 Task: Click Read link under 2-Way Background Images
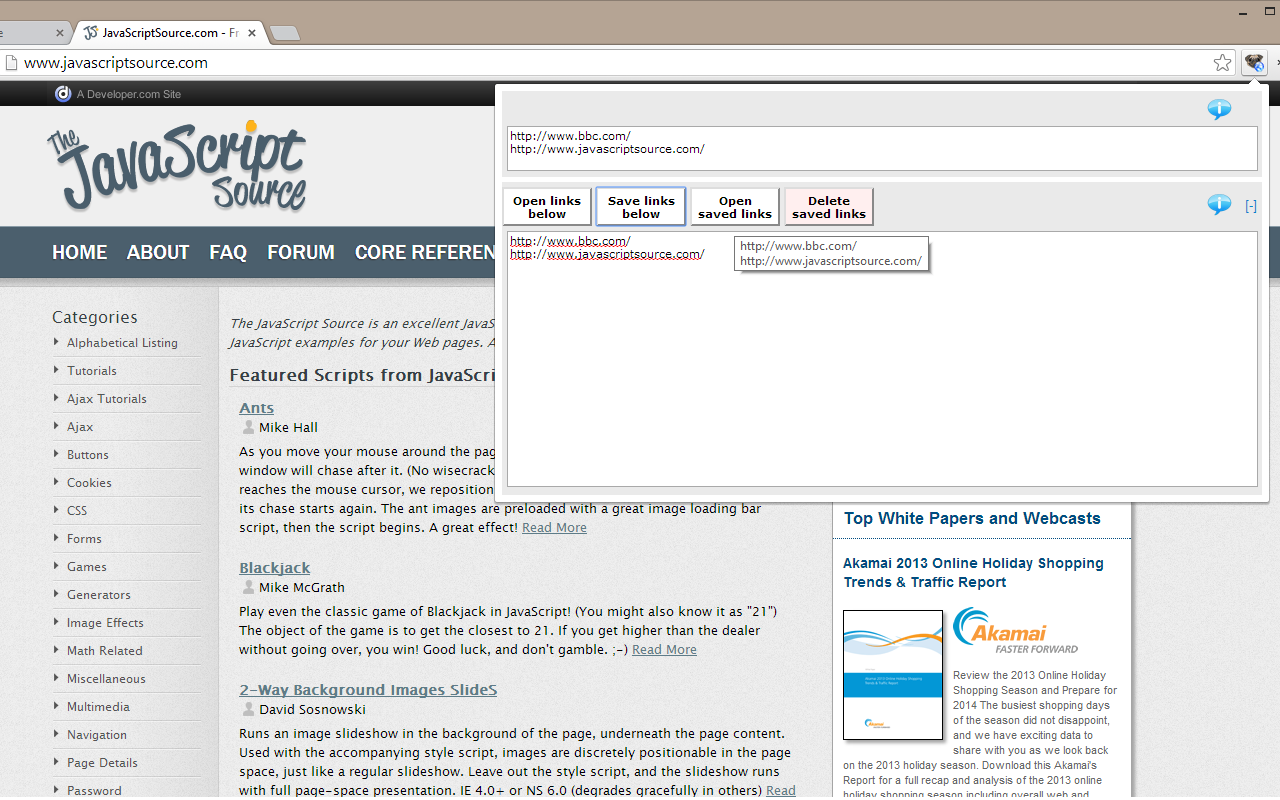(781, 790)
